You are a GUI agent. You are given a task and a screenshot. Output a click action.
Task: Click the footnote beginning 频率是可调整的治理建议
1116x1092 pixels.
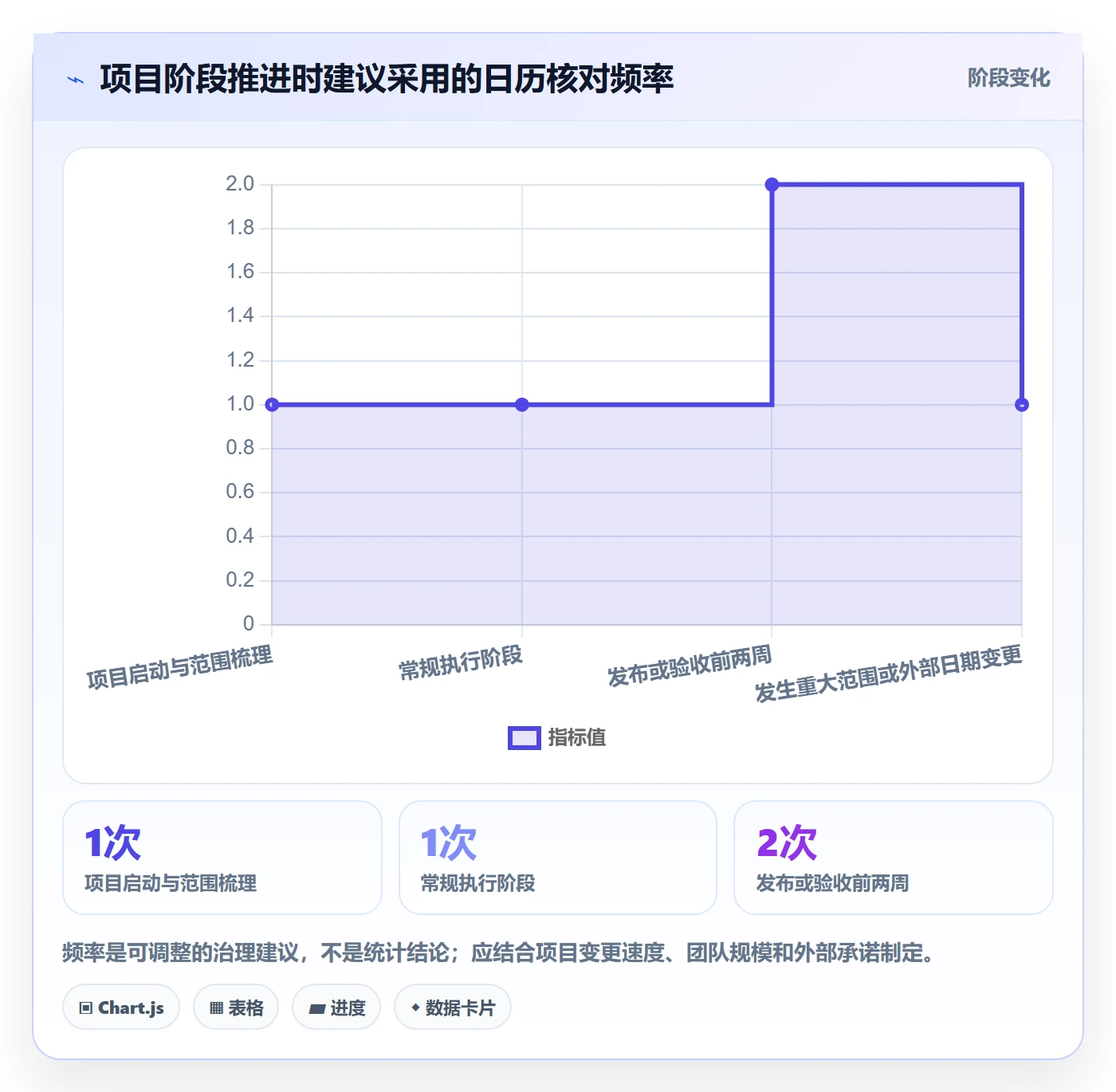501,953
